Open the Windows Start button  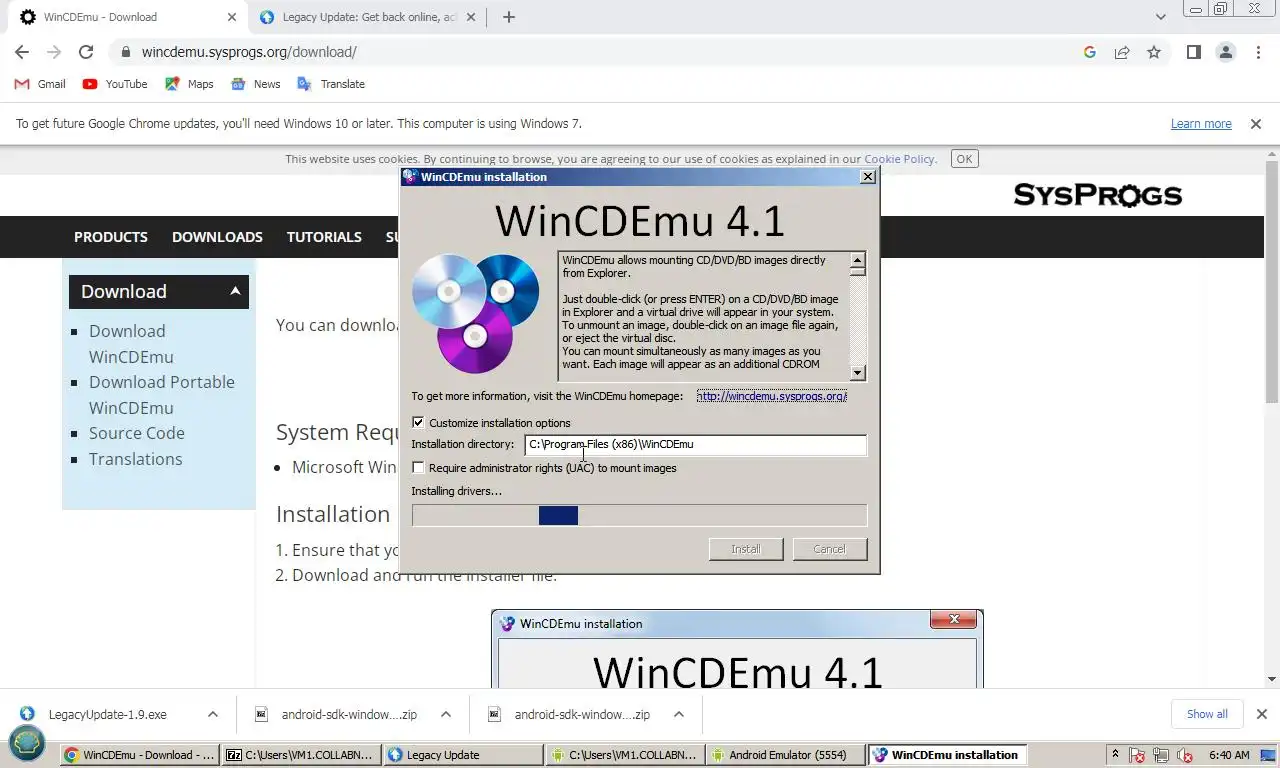pos(27,745)
